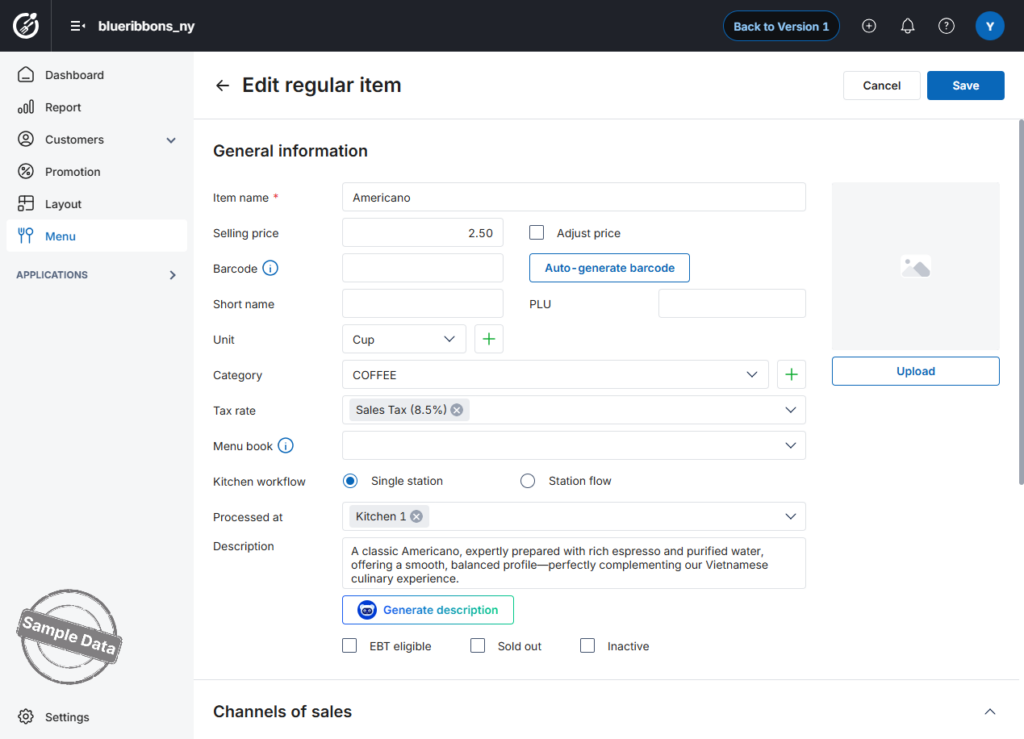Click the Report bar chart icon

tap(25, 107)
